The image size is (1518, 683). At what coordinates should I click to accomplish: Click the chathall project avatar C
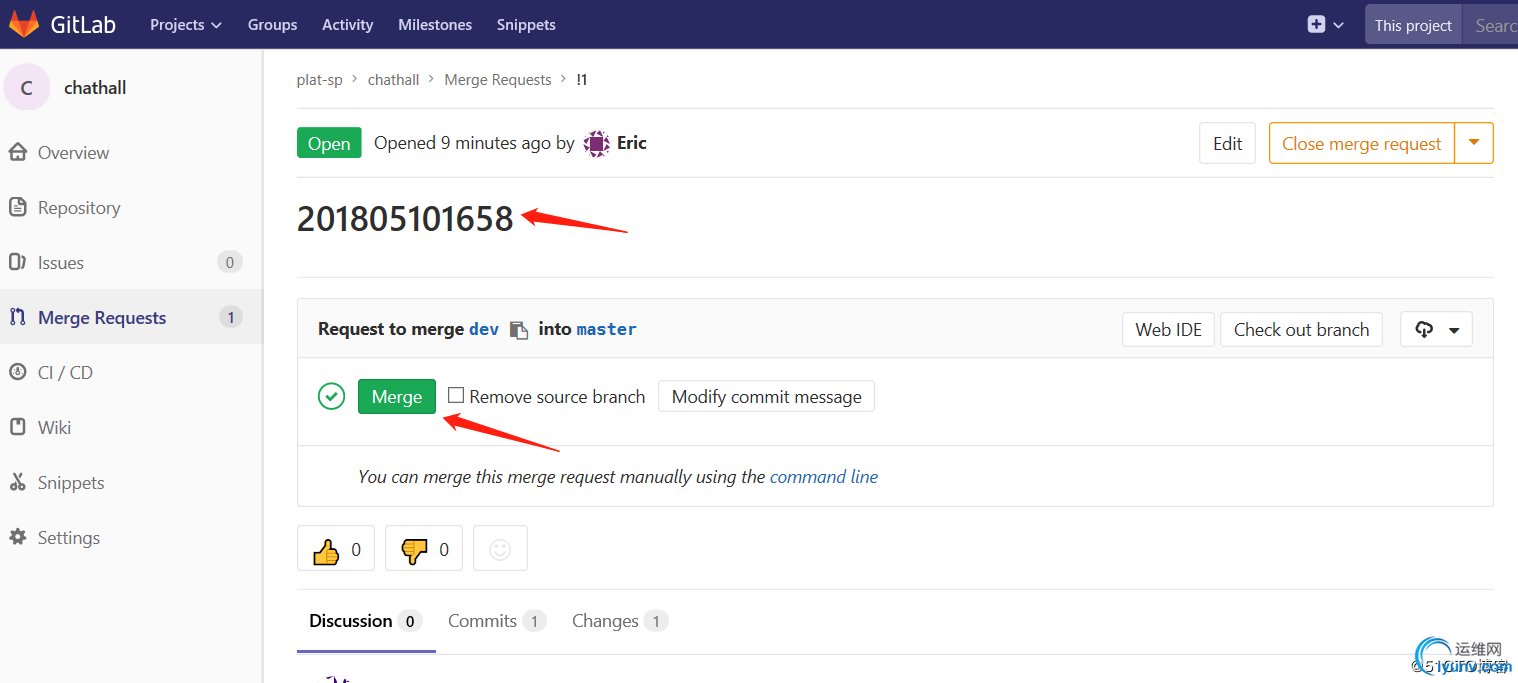point(27,88)
